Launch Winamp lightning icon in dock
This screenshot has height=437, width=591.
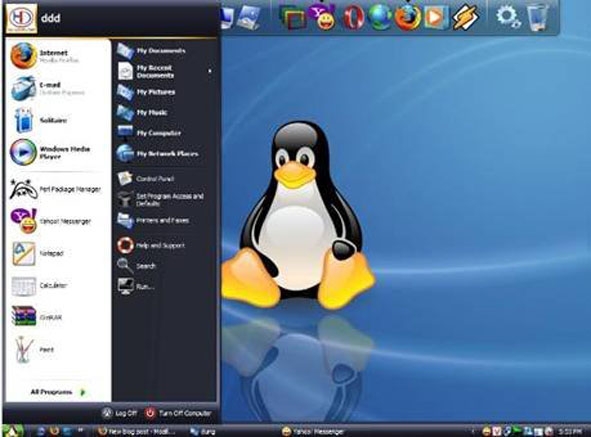[465, 17]
